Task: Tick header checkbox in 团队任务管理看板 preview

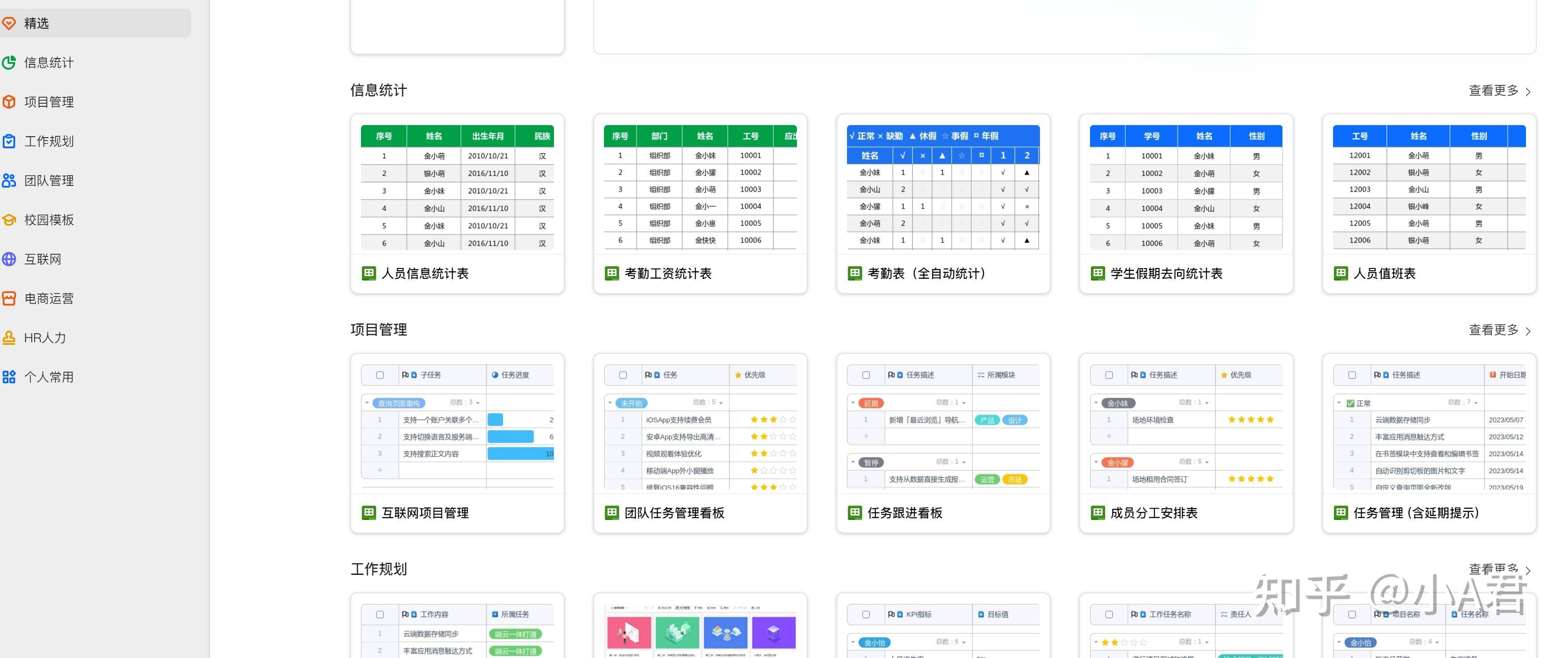Action: point(623,375)
